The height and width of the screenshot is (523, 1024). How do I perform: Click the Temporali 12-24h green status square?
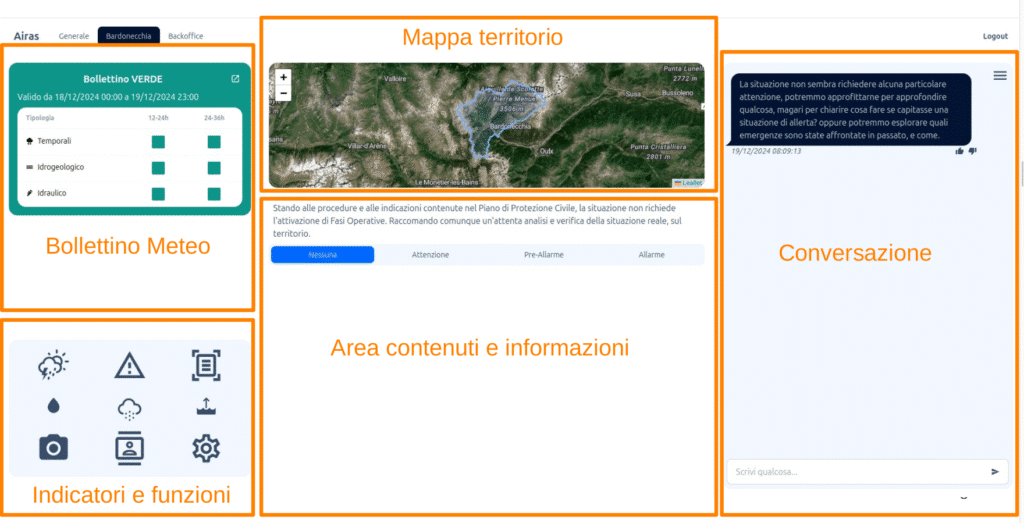158,142
